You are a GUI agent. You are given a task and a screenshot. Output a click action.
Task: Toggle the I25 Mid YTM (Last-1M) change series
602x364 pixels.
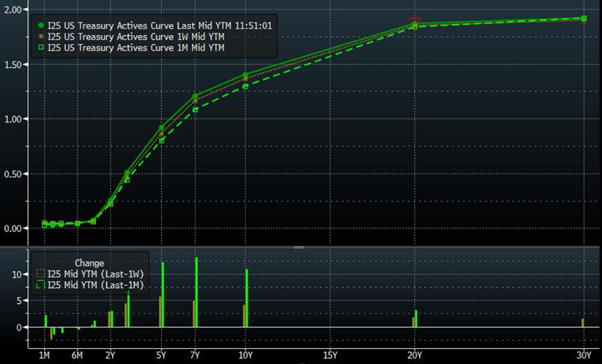coord(90,285)
